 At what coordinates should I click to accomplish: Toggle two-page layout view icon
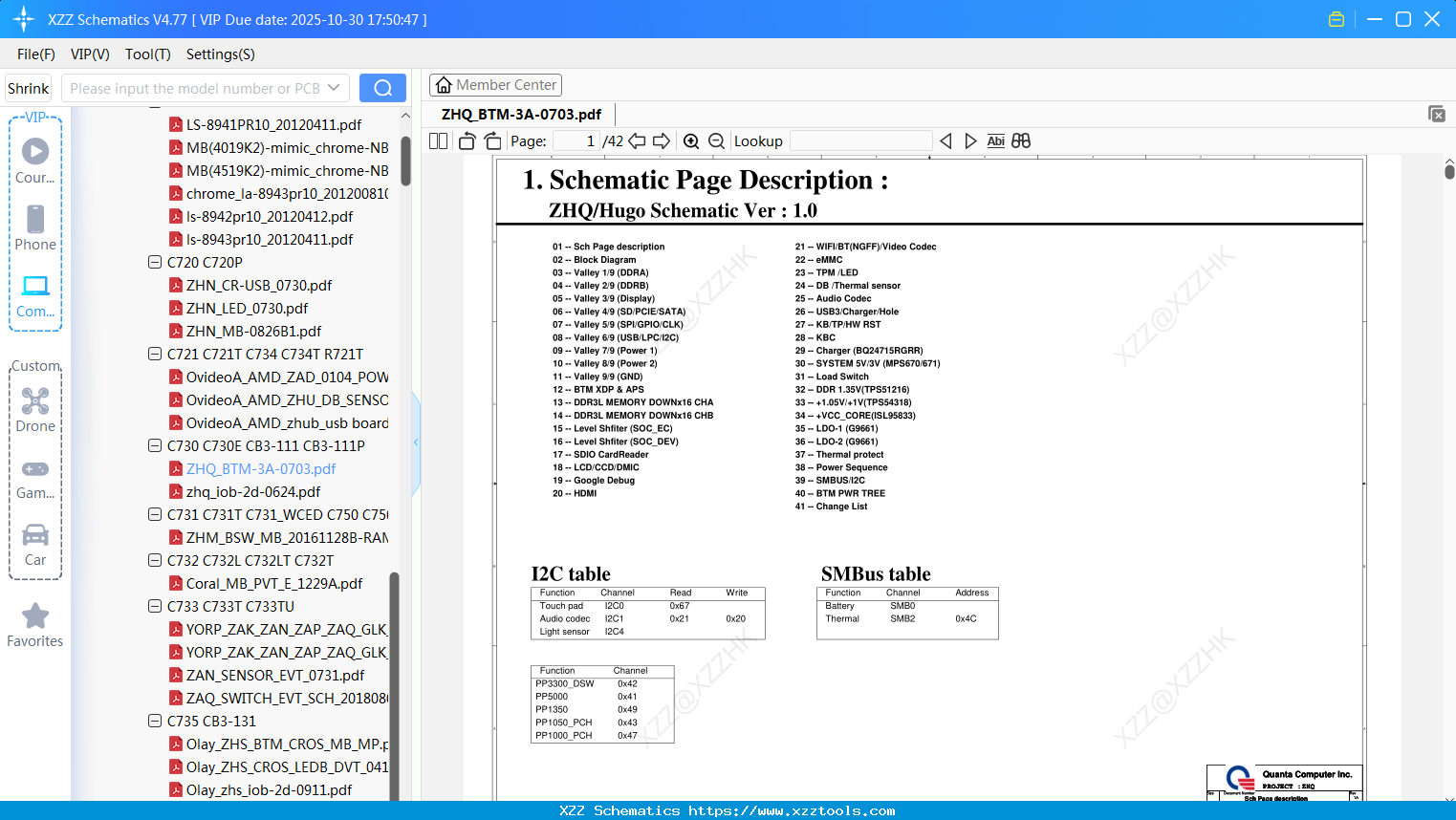click(439, 141)
